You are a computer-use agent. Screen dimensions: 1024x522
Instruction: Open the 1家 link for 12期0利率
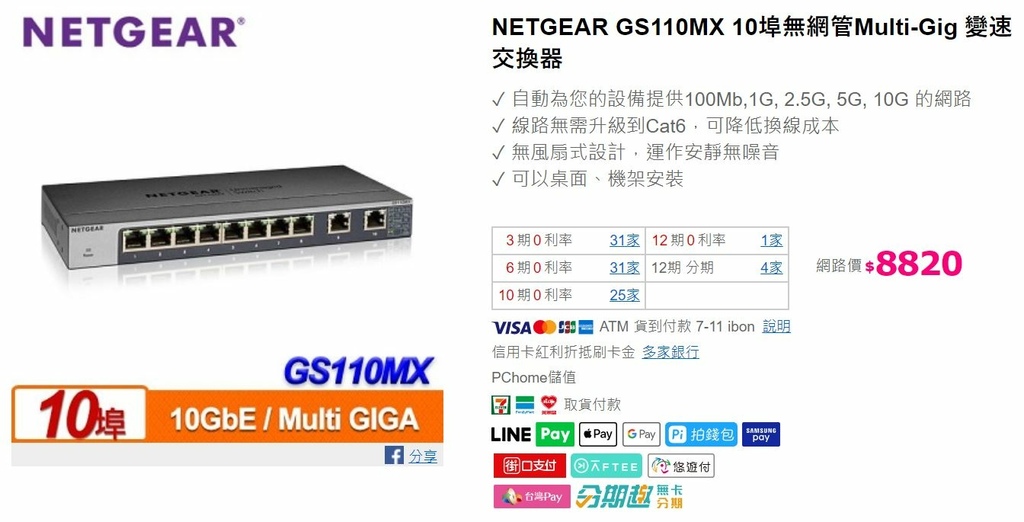click(771, 240)
